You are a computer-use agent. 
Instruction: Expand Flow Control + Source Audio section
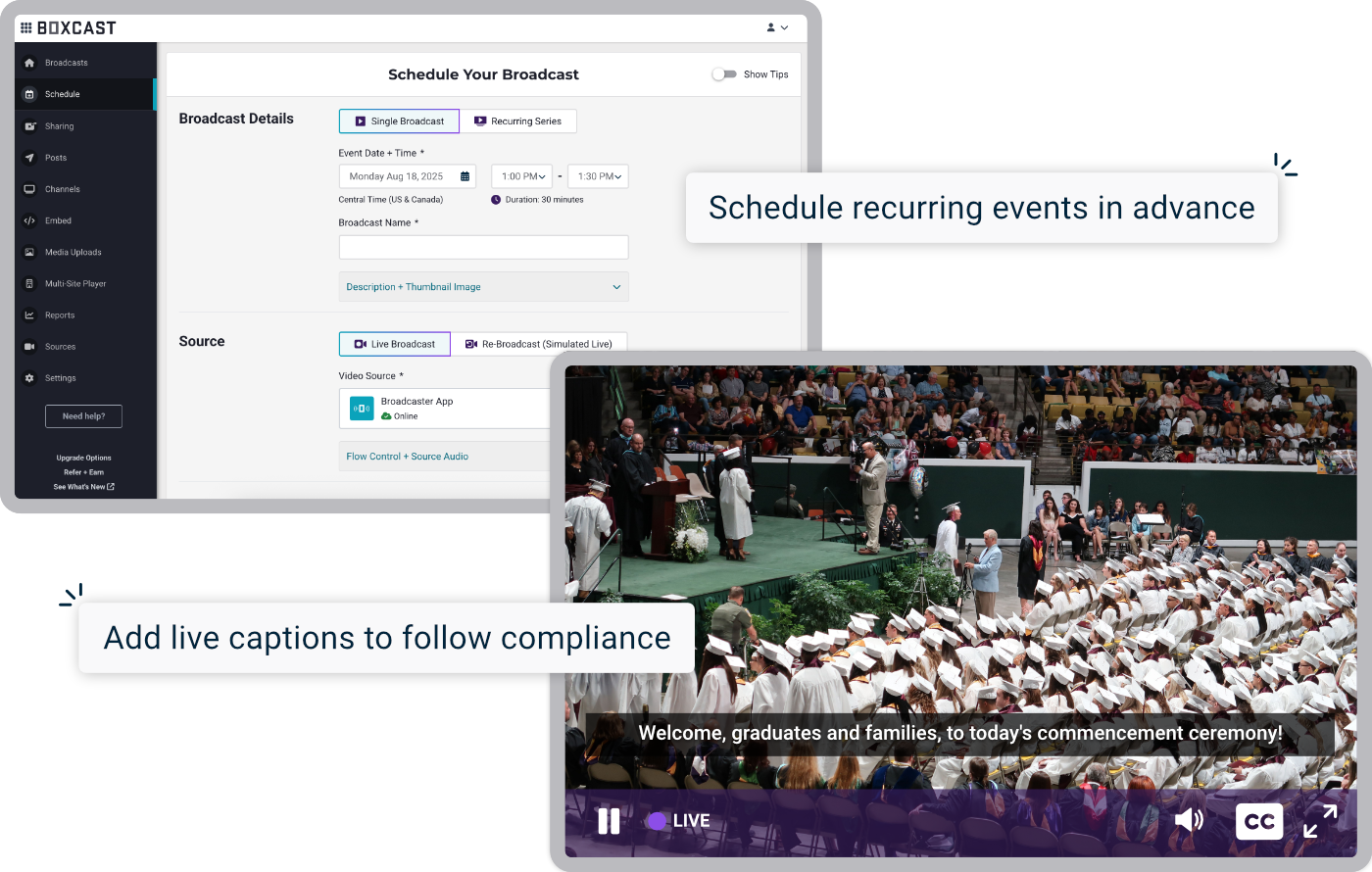tap(445, 457)
